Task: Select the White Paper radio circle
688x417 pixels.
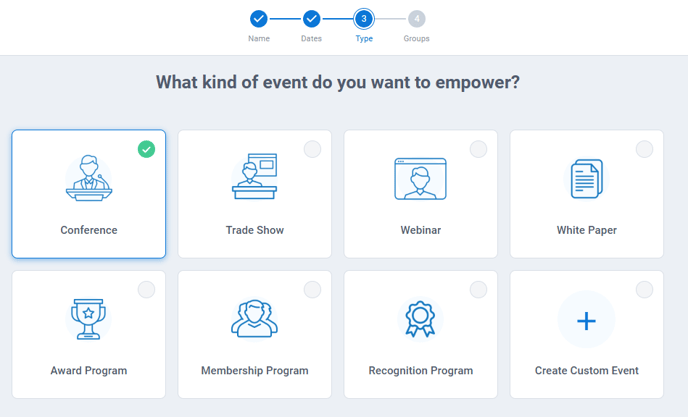Action: (645, 149)
